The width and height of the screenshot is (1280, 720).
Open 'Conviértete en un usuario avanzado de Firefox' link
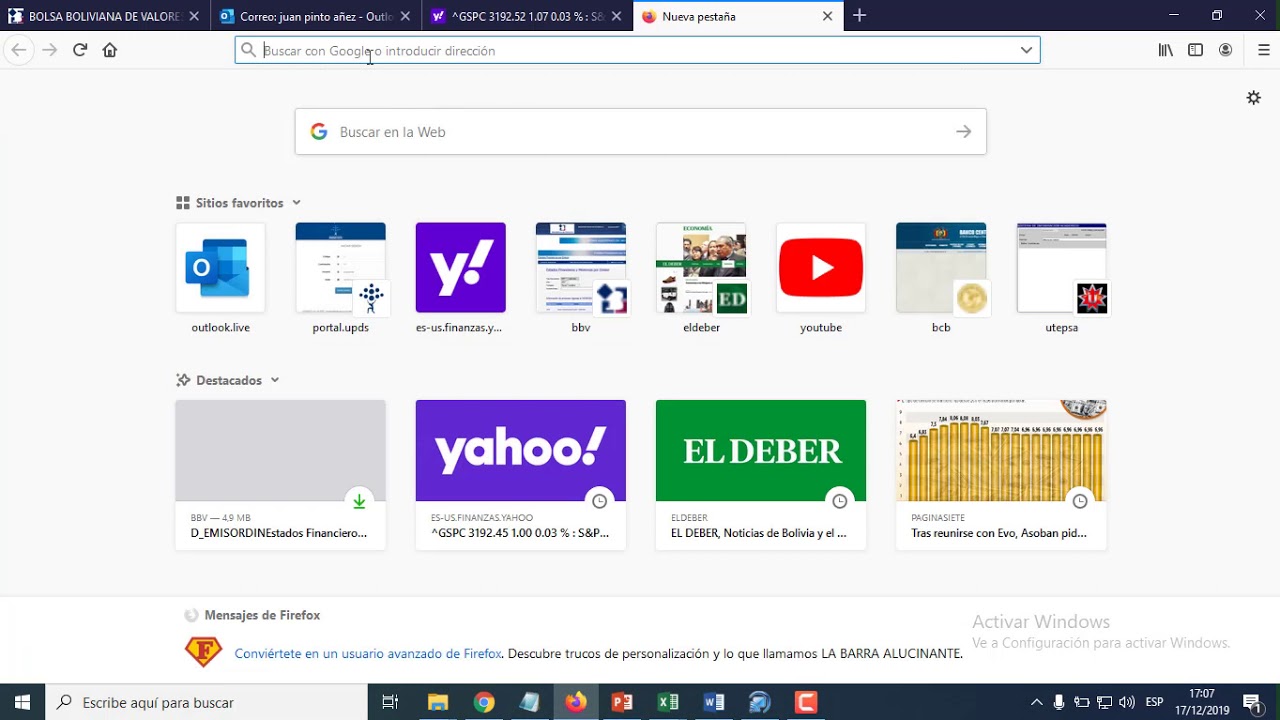(x=368, y=654)
